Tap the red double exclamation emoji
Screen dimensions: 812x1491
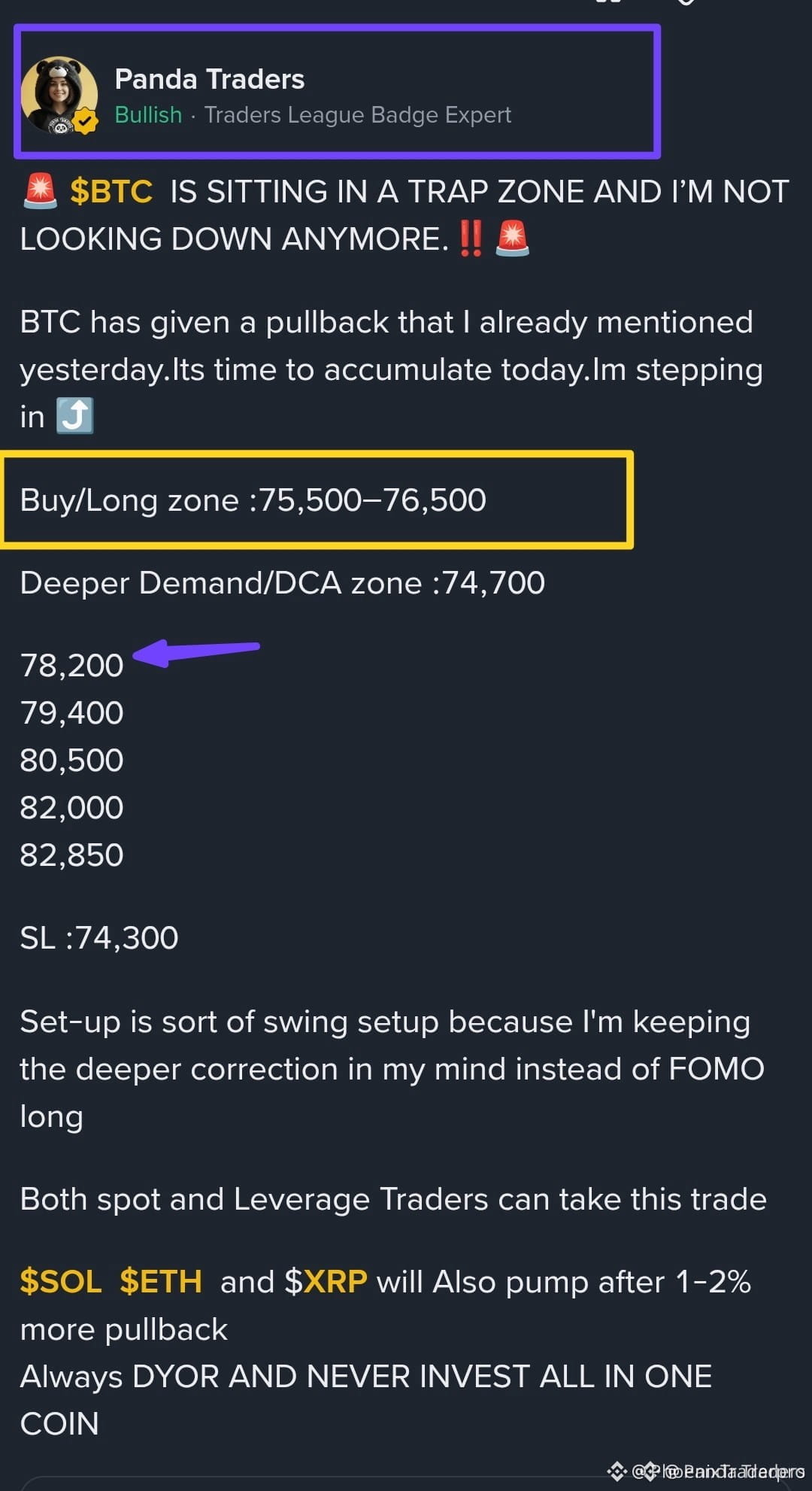click(471, 238)
